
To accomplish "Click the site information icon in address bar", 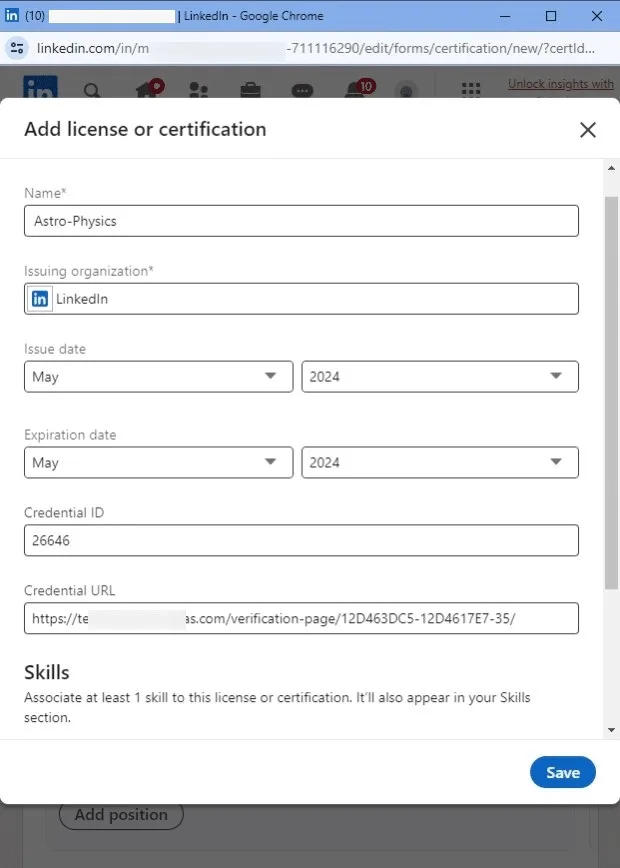I will 17,48.
